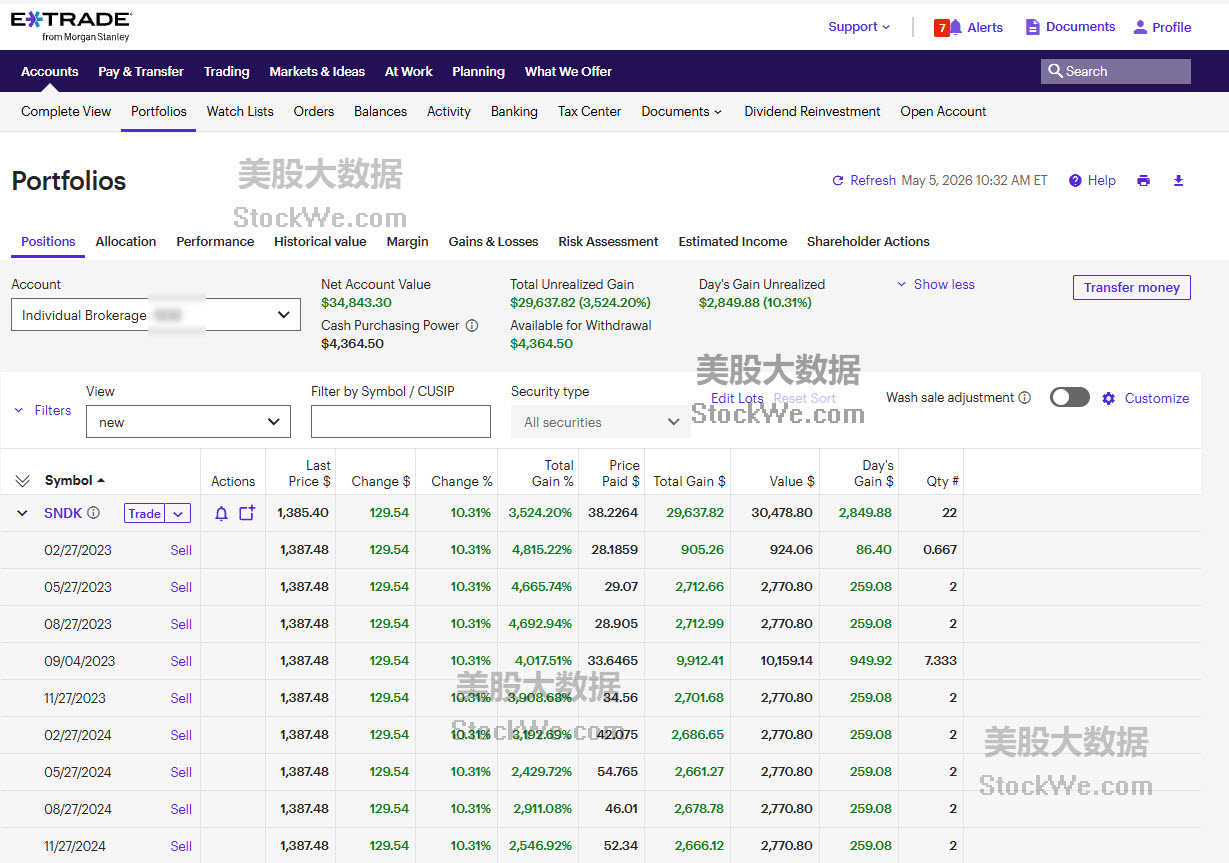The width and height of the screenshot is (1229, 863).
Task: Click the search magnifier icon
Action: click(1055, 71)
